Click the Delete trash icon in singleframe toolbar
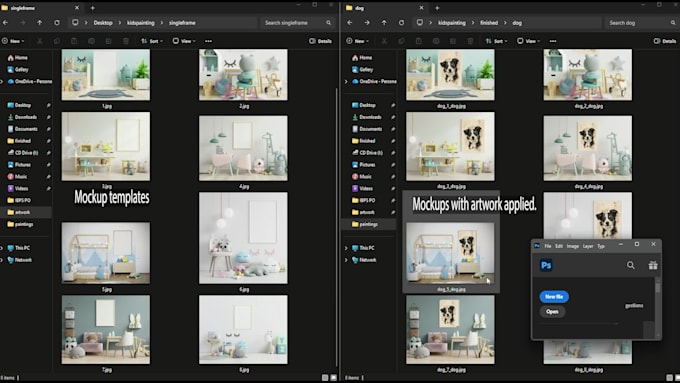680x383 pixels. [x=126, y=41]
